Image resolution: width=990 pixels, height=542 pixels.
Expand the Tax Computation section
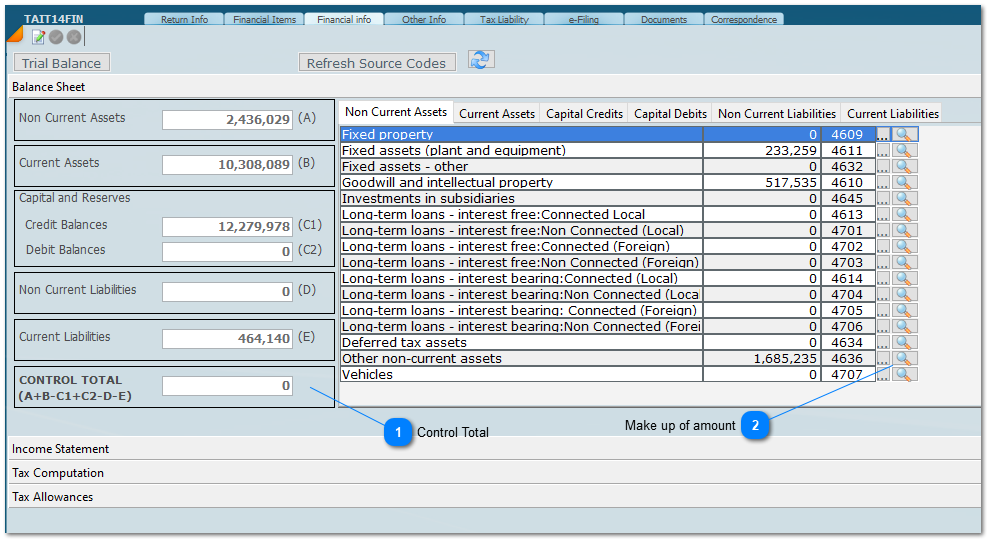[58, 473]
